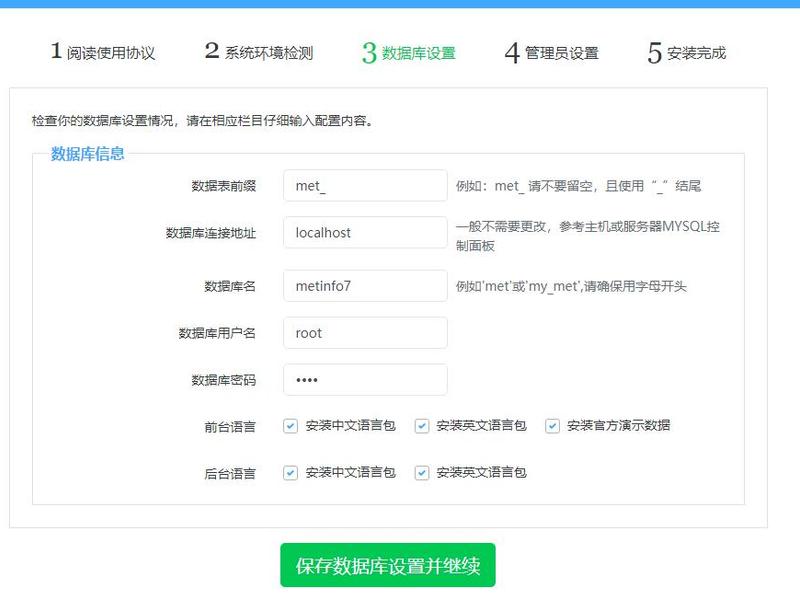This screenshot has height=600, width=800.
Task: Focus the 数据库连接地址 localhost field
Action: (365, 233)
